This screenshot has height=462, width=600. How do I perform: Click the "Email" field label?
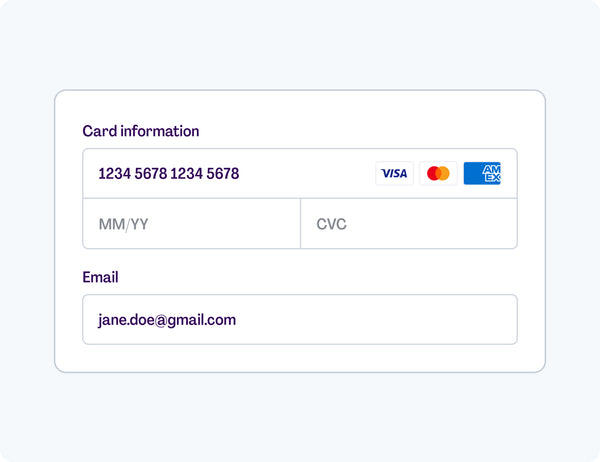point(100,277)
